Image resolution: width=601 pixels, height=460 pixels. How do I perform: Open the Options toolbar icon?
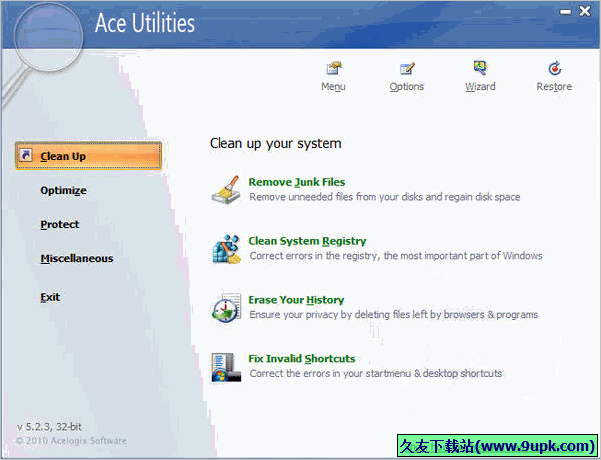coord(407,68)
